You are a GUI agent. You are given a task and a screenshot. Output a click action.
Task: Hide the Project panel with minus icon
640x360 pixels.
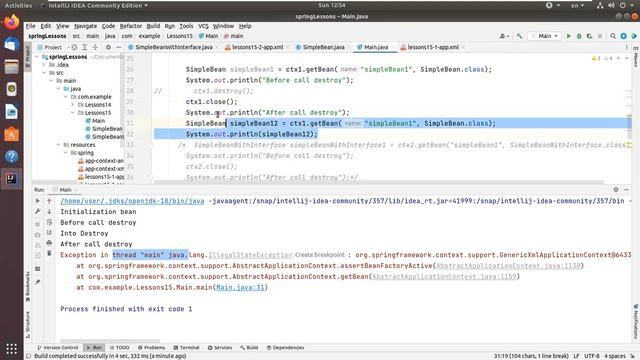click(118, 47)
